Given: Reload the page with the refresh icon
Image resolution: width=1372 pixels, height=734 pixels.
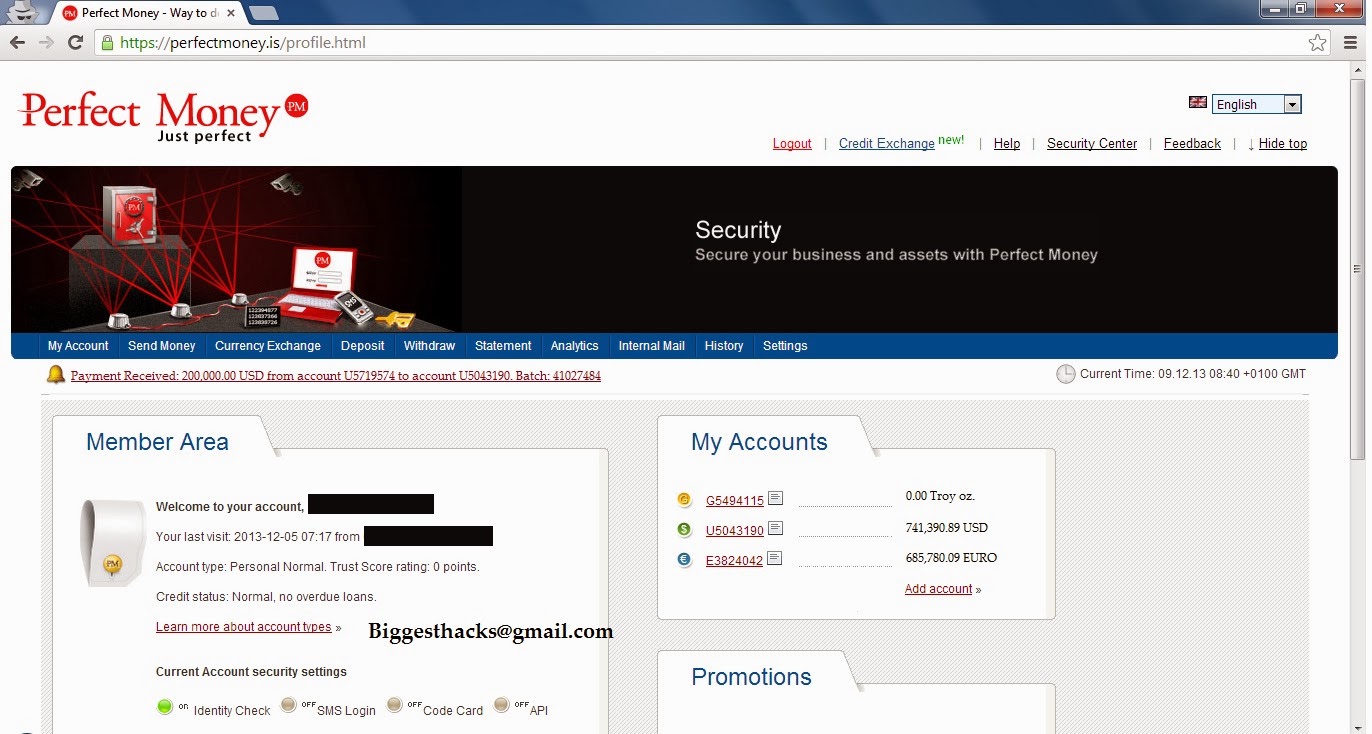Looking at the screenshot, I should [x=75, y=43].
